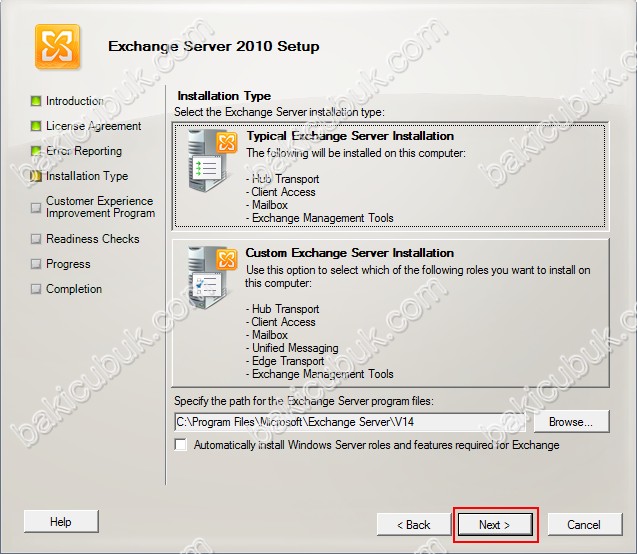637x554 pixels.
Task: Click 'Hub Transport' under Typical installation
Action: click(x=286, y=179)
